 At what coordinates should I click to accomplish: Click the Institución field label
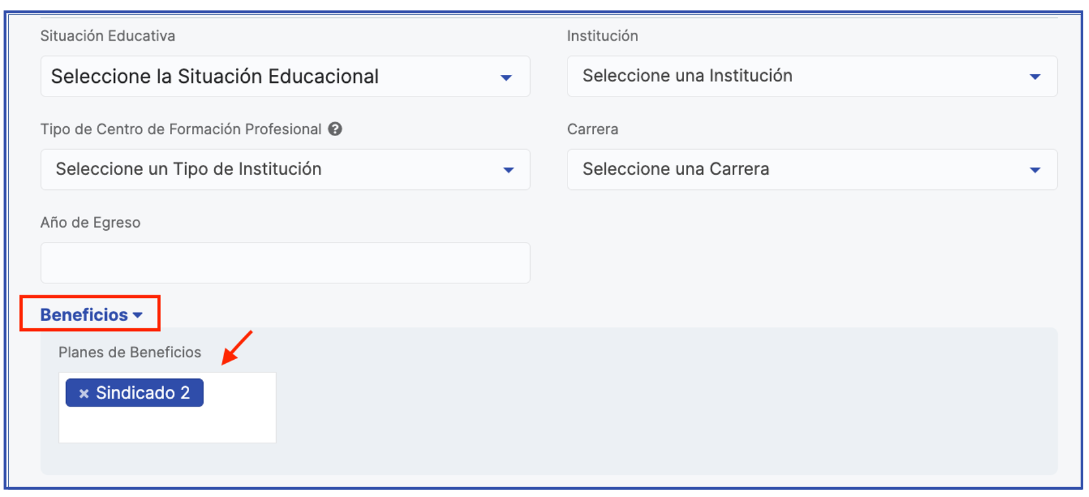(602, 36)
